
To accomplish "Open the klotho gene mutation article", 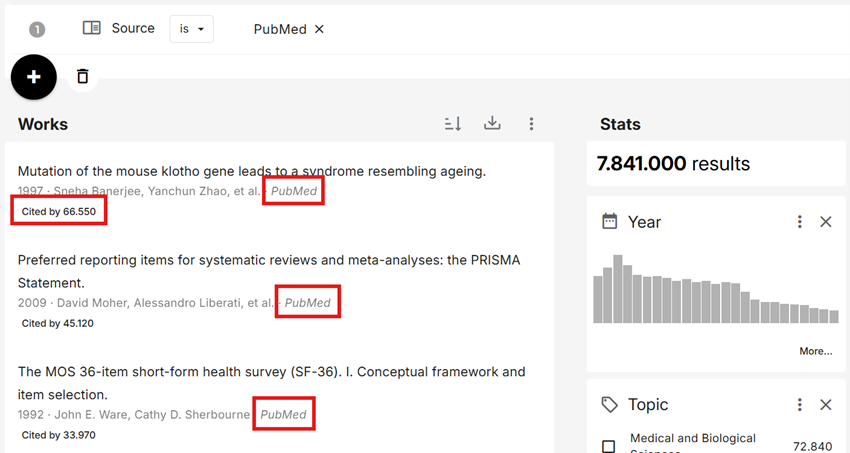I will click(252, 171).
